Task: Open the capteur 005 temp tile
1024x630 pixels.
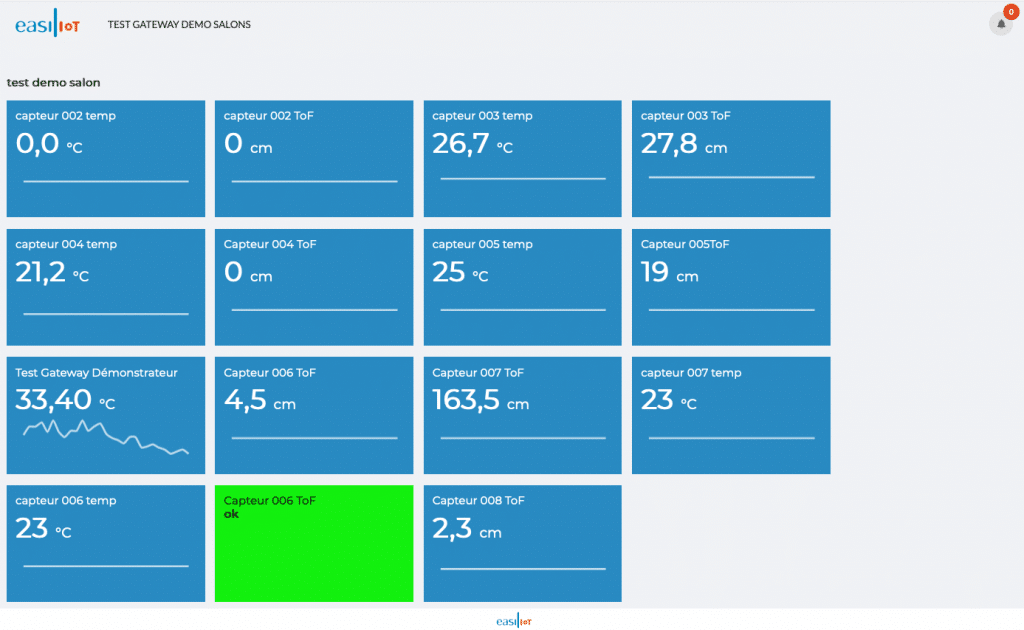Action: point(522,287)
